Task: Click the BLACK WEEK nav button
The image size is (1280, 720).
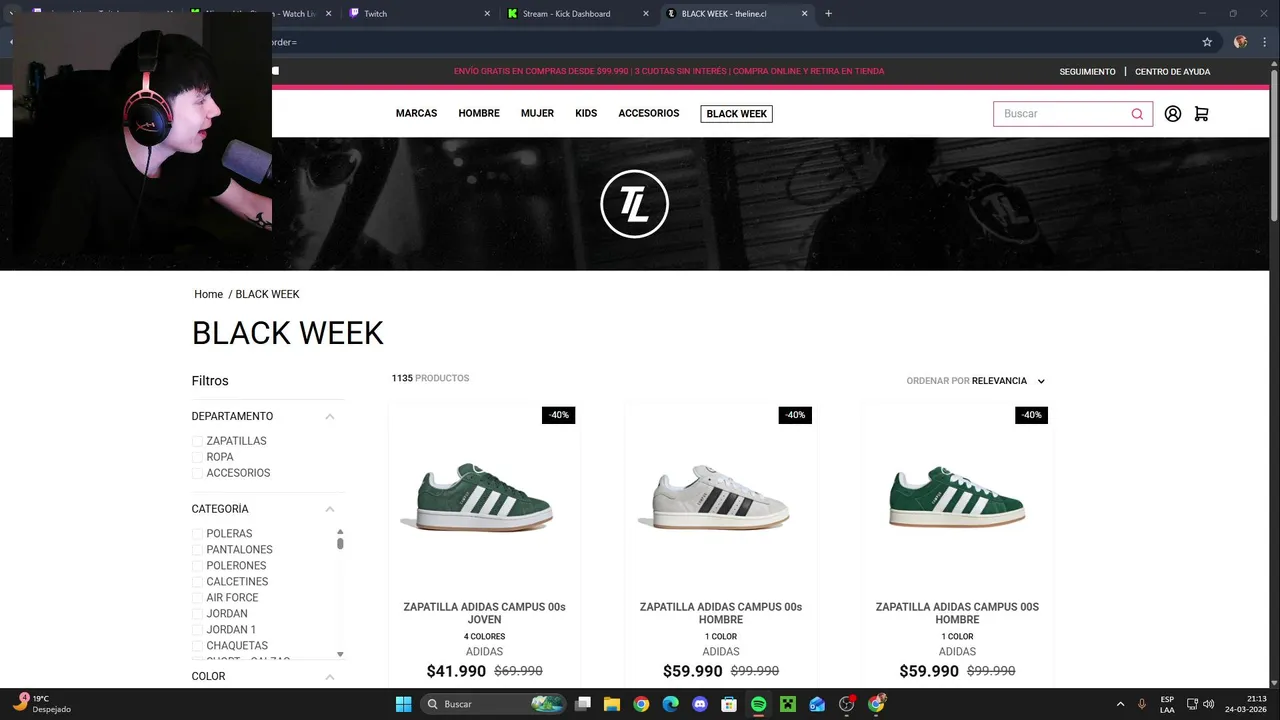Action: coord(737,114)
